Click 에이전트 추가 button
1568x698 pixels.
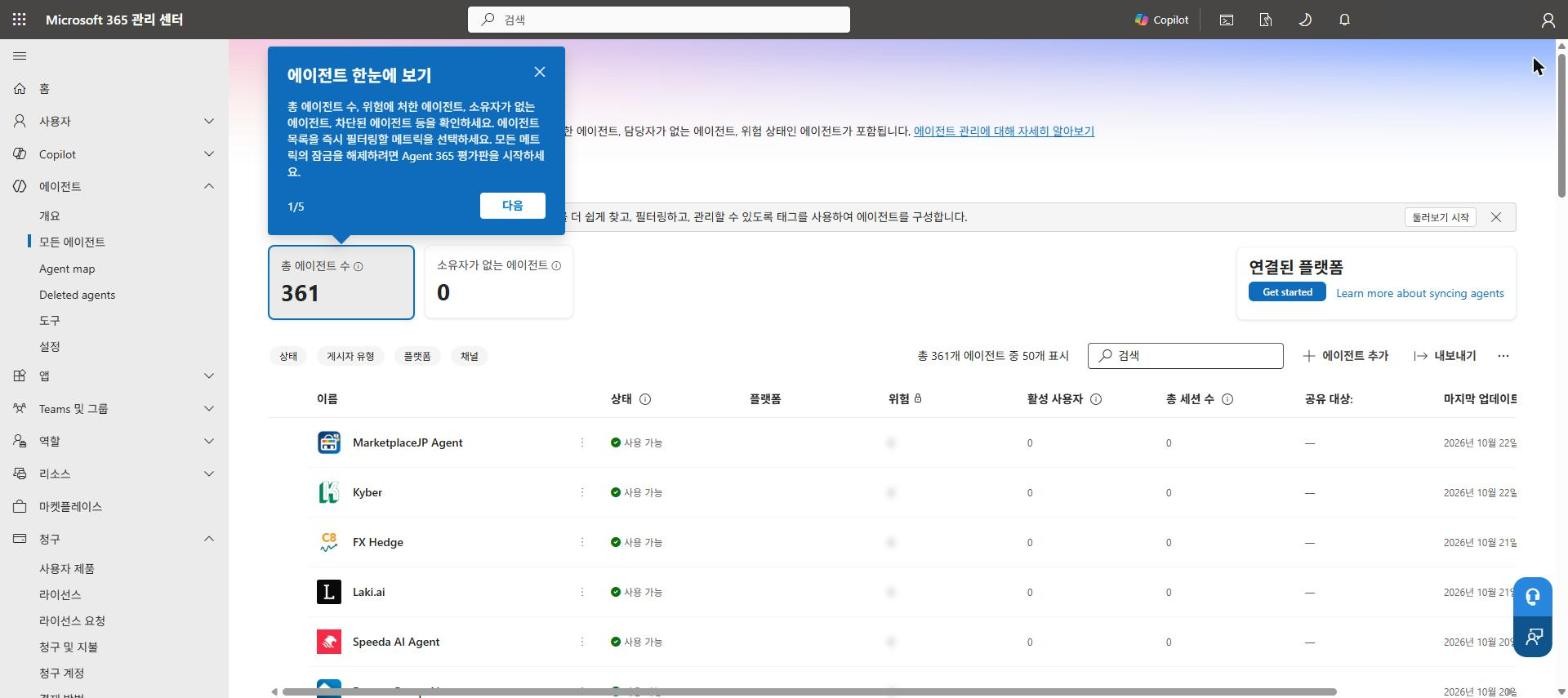1346,356
